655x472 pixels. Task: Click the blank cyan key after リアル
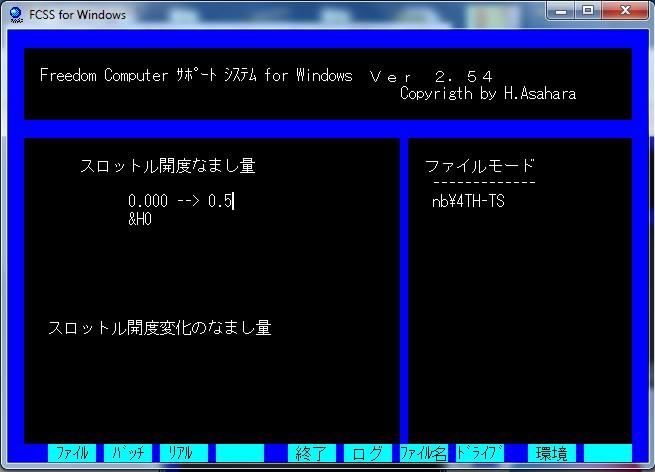coord(240,453)
